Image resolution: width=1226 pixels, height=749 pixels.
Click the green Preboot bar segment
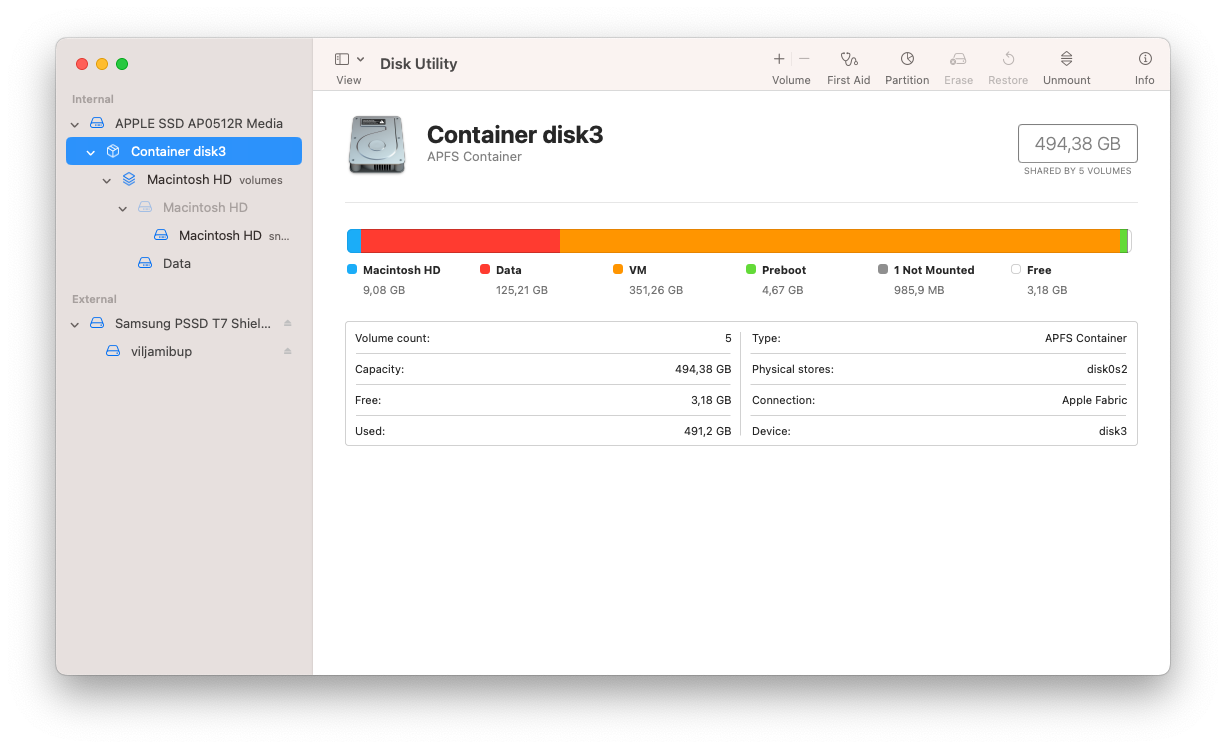pyautogui.click(x=1124, y=241)
